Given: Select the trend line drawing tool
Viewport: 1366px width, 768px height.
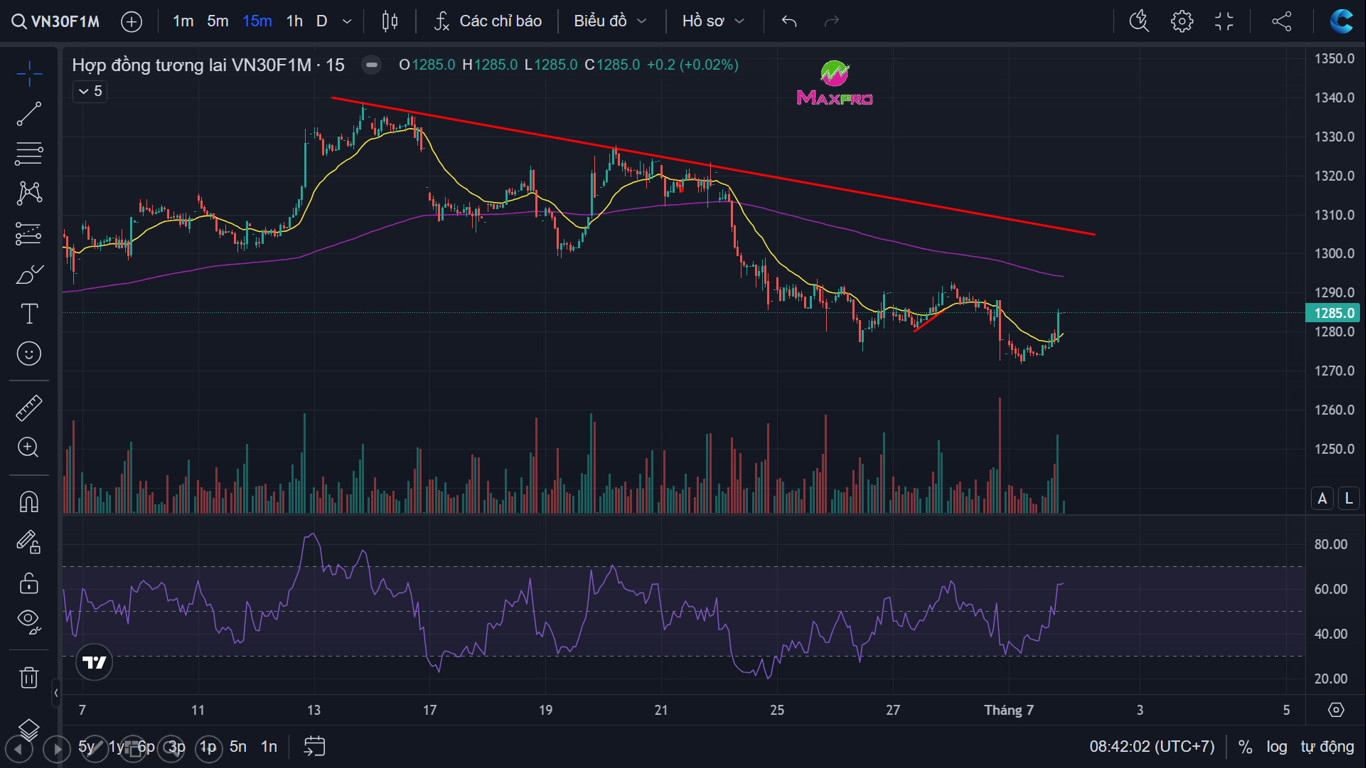Looking at the screenshot, I should 29,114.
